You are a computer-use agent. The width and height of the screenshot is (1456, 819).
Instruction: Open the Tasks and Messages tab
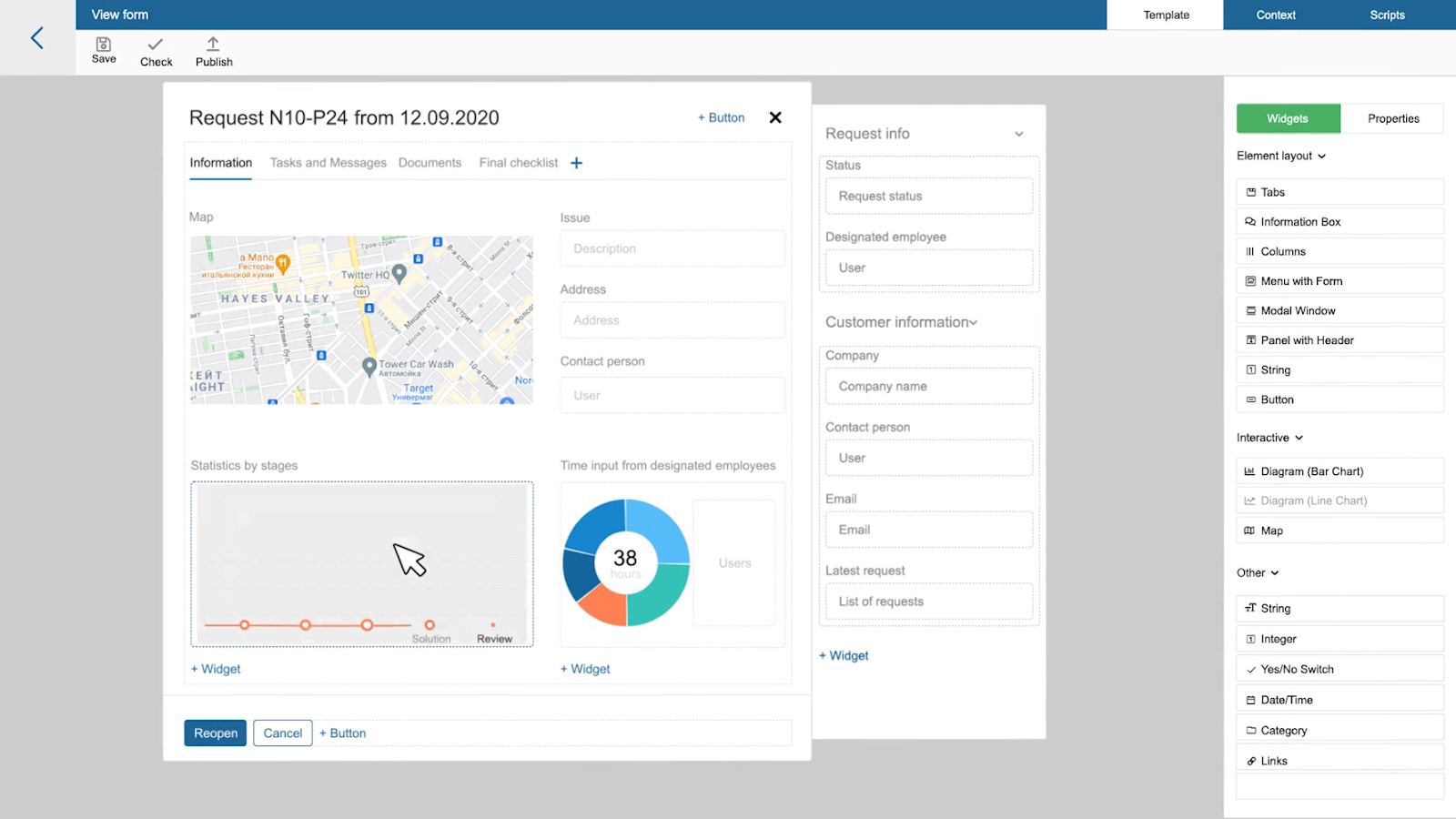[x=328, y=163]
